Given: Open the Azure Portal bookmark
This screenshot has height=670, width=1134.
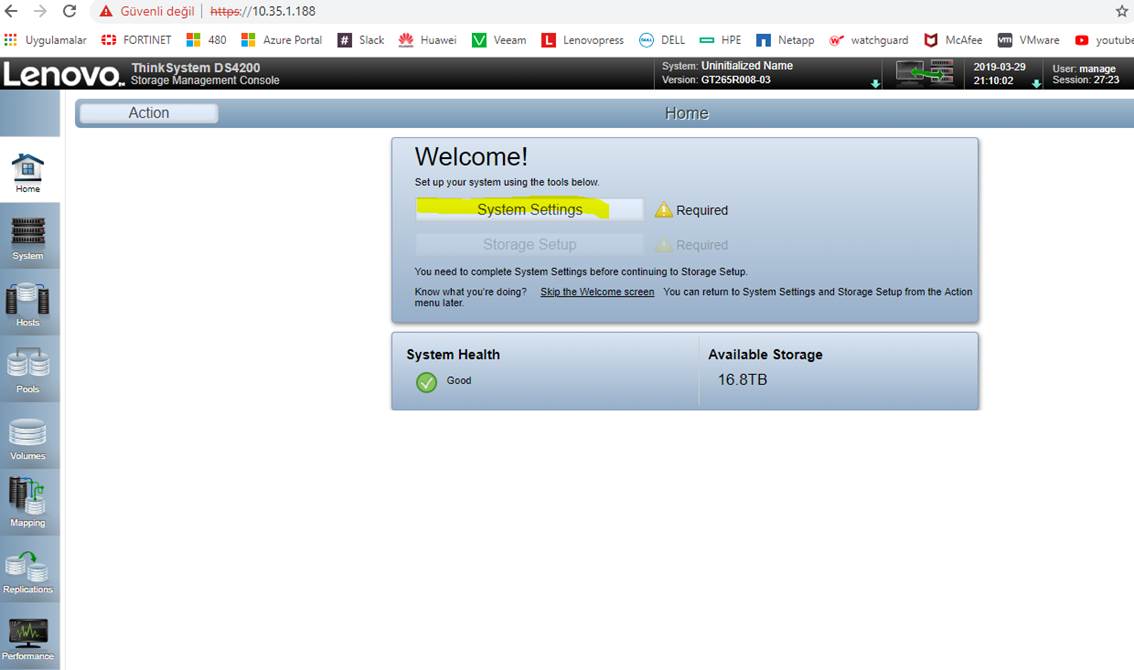Looking at the screenshot, I should 281,40.
